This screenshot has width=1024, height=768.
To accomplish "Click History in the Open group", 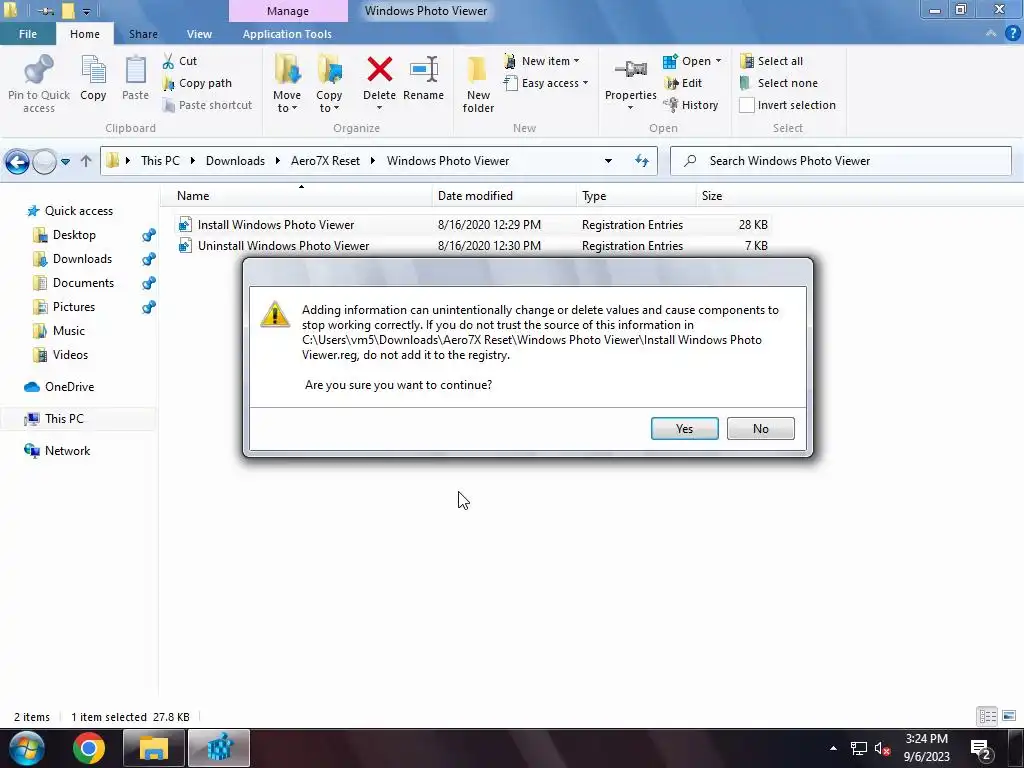I will (690, 105).
